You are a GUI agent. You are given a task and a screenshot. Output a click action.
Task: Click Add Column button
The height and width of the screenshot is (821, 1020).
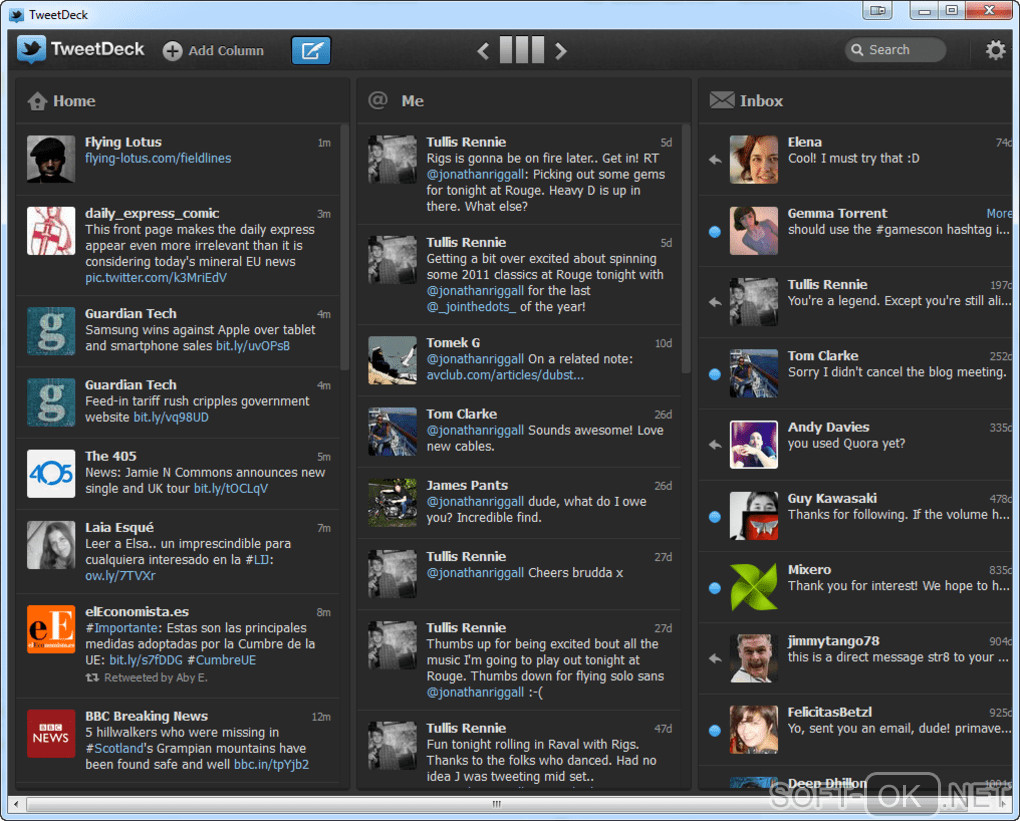coord(213,51)
